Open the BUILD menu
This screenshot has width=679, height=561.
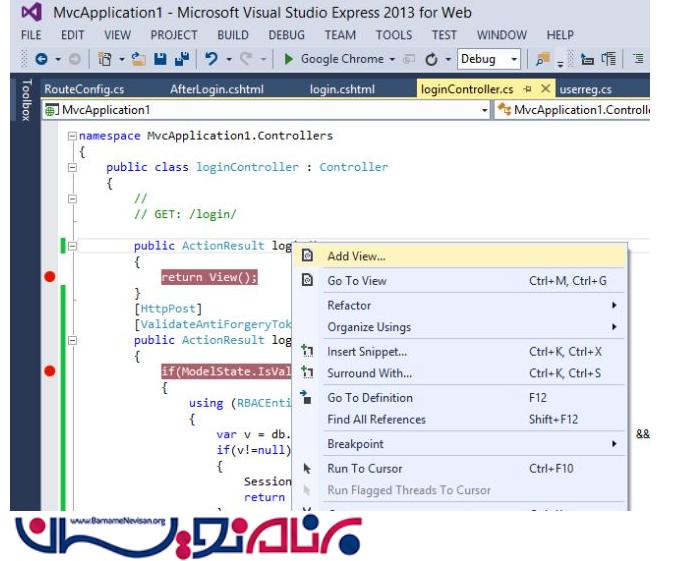point(232,35)
